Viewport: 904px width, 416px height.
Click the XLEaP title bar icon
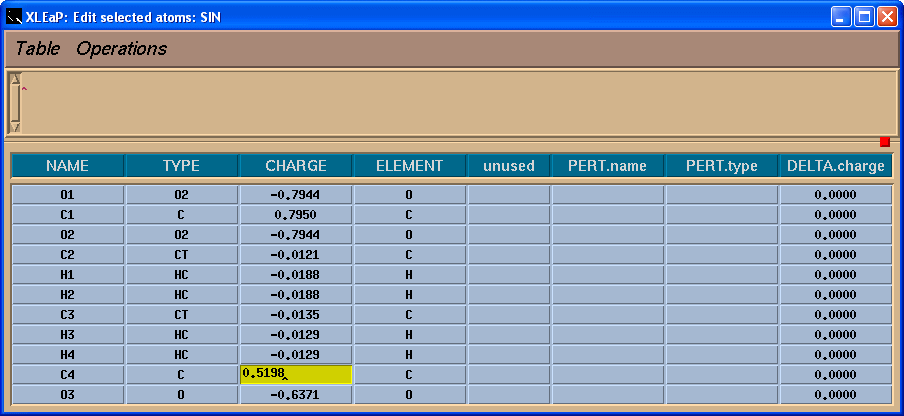click(x=14, y=17)
